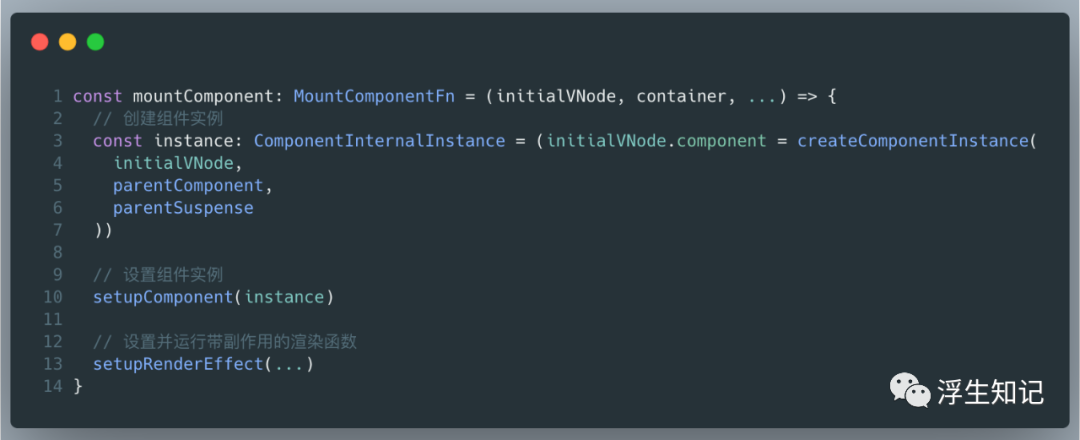Place cursor on parentComponent argument
The width and height of the screenshot is (1080, 440).
click(x=193, y=186)
